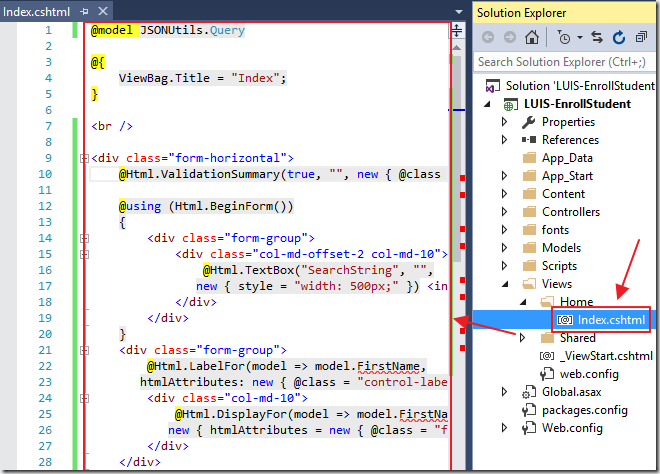The width and height of the screenshot is (660, 474).
Task: Click the Properties wrench icon
Action: (x=528, y=122)
